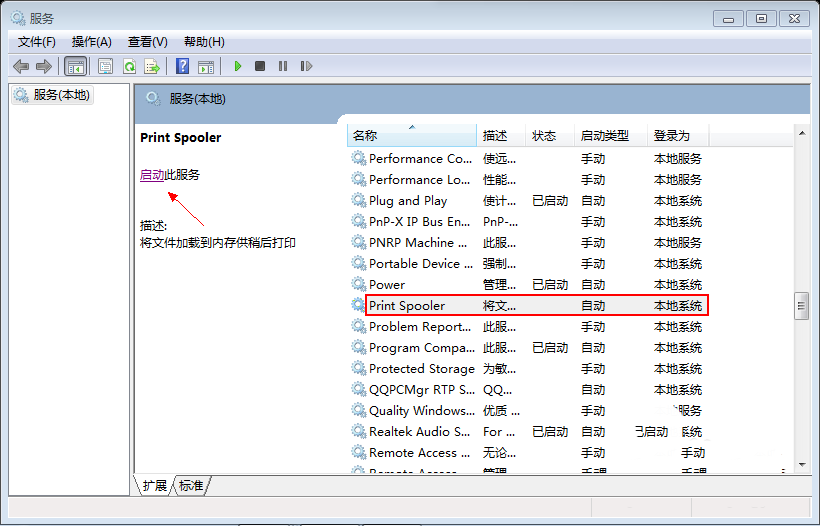The height and width of the screenshot is (526, 820).
Task: Select the Portable Device ... service
Action: (421, 264)
